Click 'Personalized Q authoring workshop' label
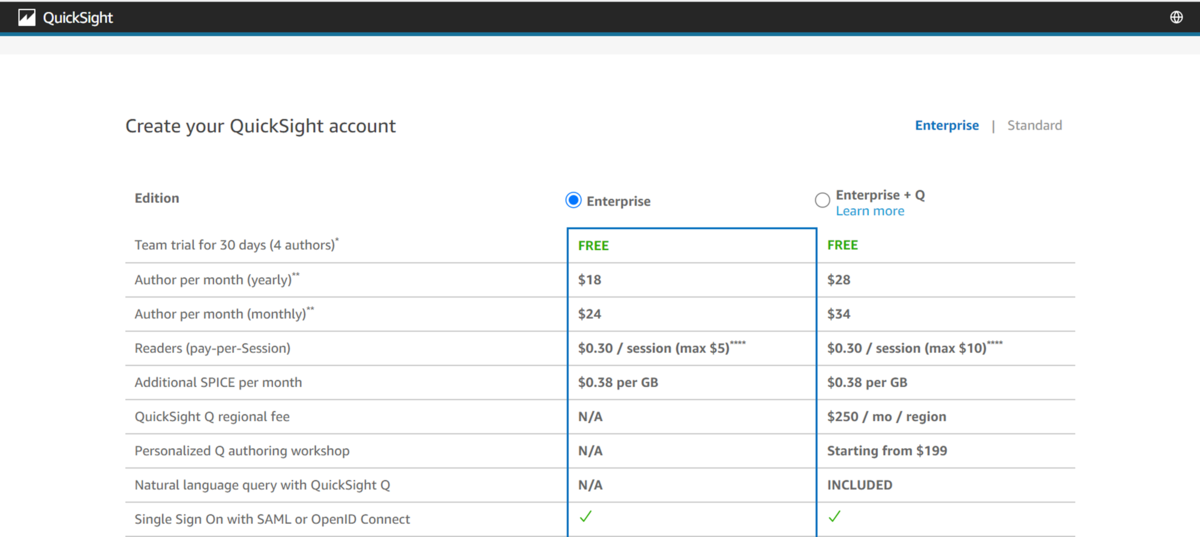 point(242,451)
